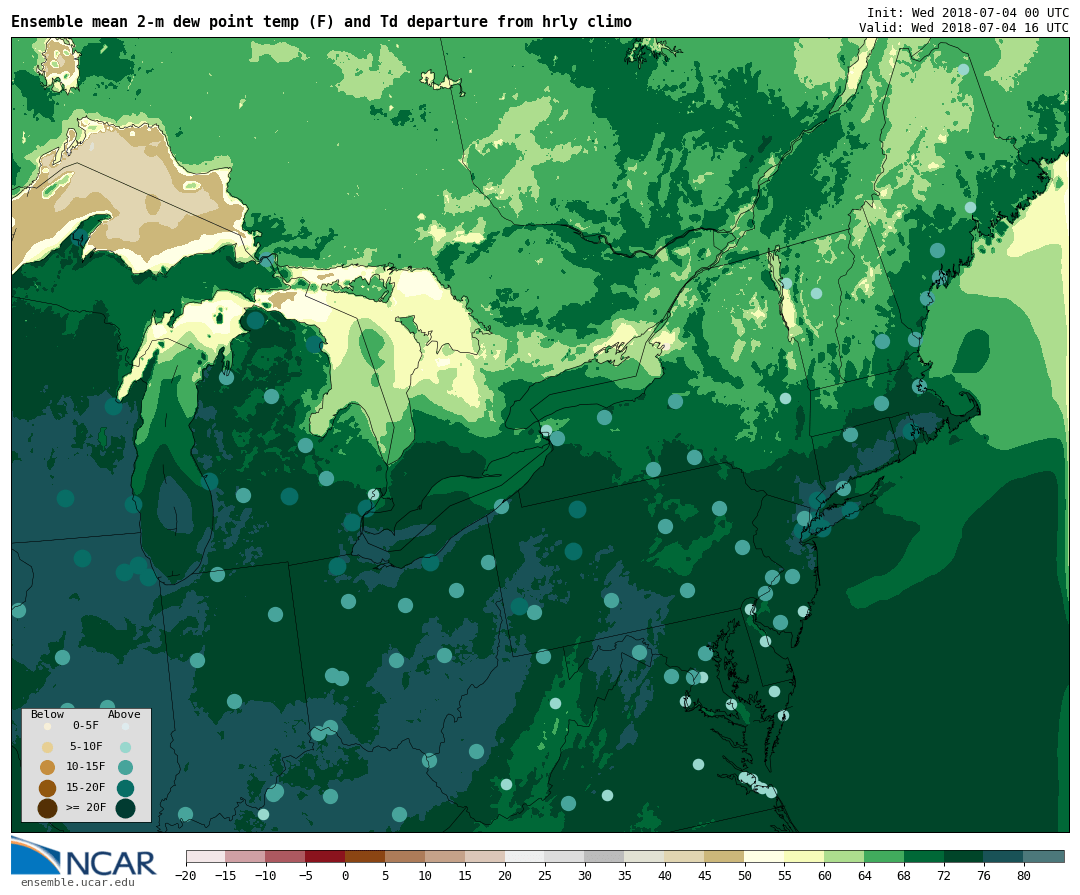Click the '72' colorbar tick label
1080x895 pixels.
(x=944, y=876)
